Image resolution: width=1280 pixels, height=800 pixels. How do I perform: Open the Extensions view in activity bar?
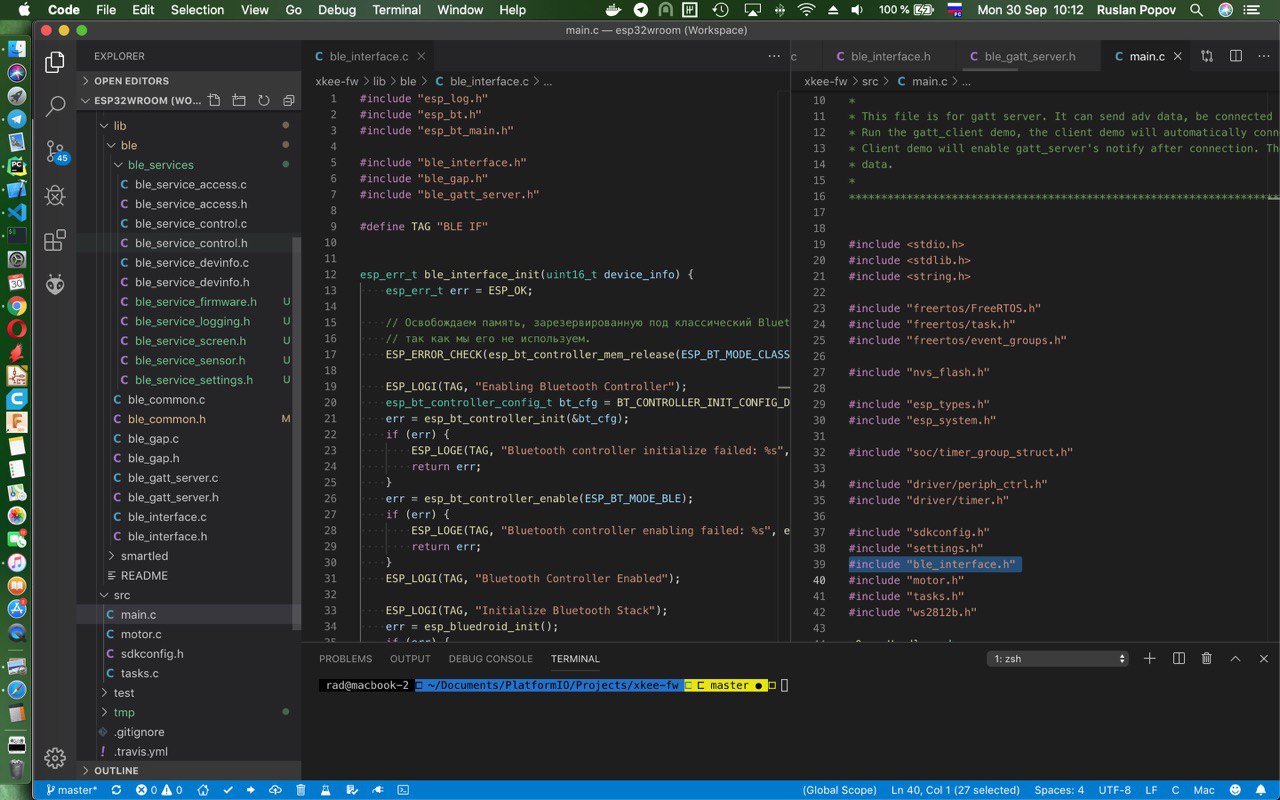(x=55, y=240)
